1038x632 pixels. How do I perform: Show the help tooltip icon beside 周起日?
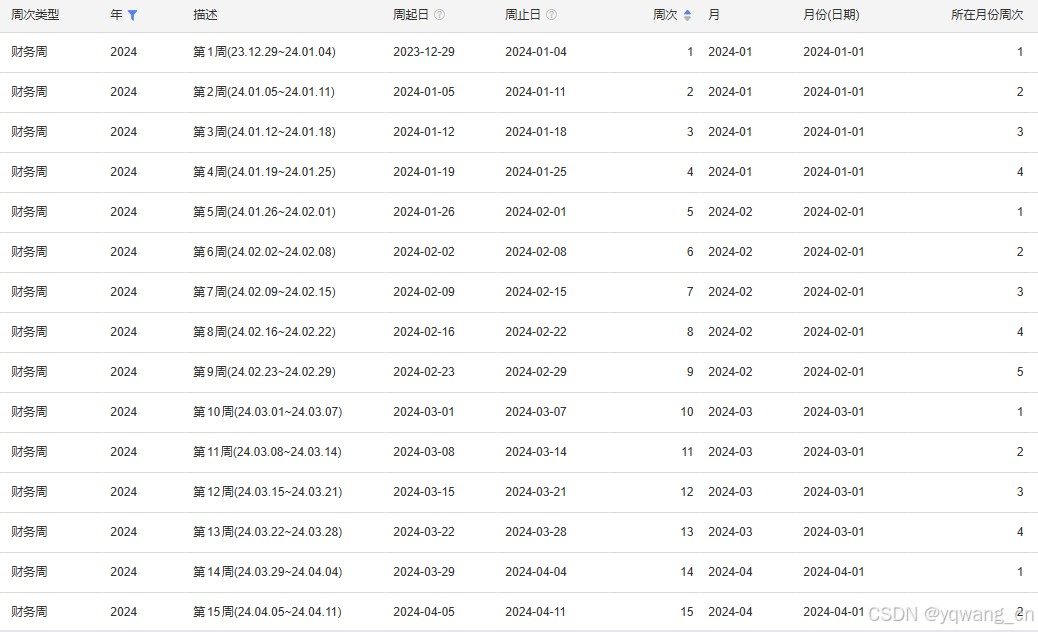(x=439, y=15)
